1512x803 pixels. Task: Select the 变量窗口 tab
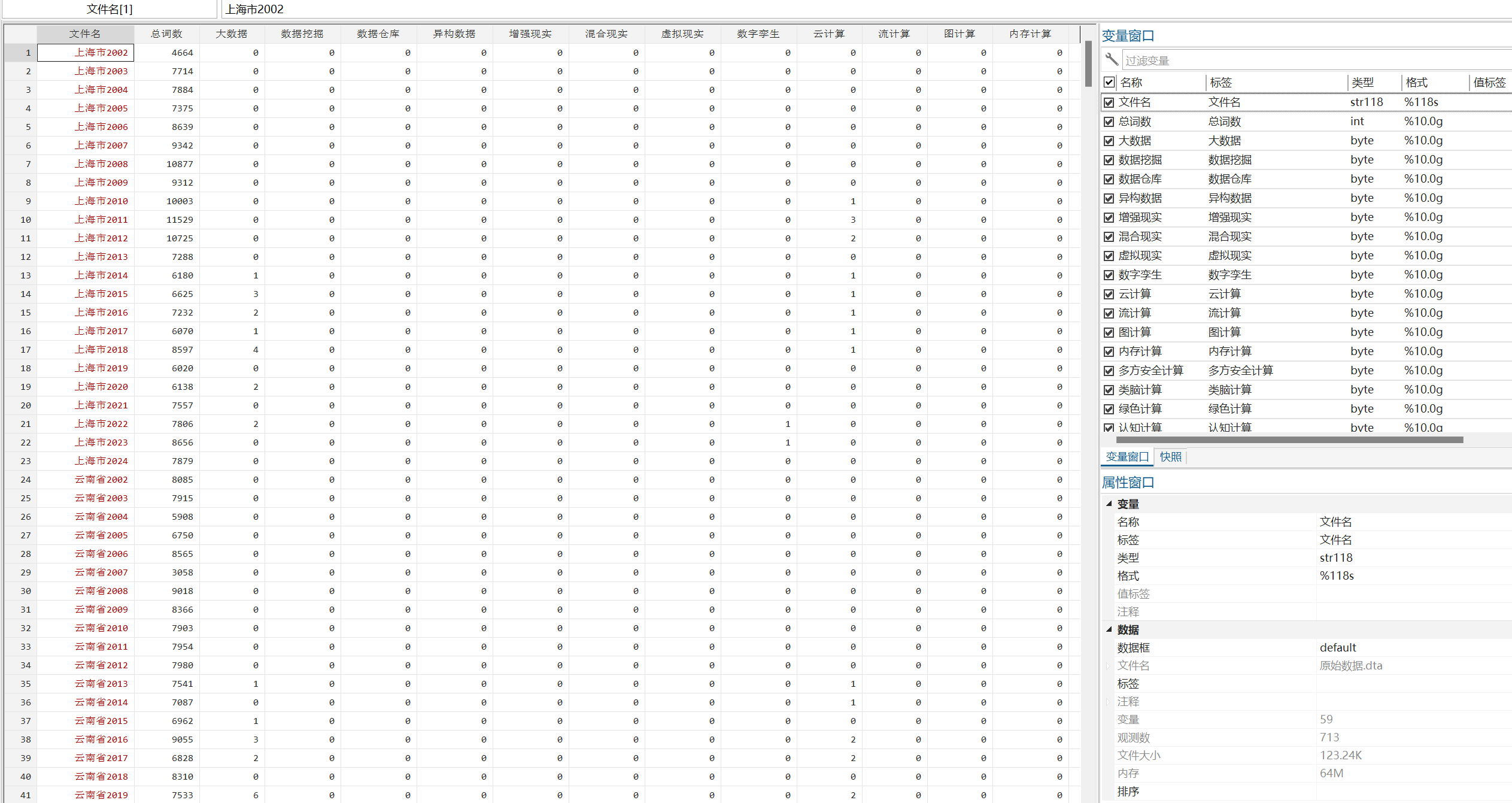[x=1127, y=457]
